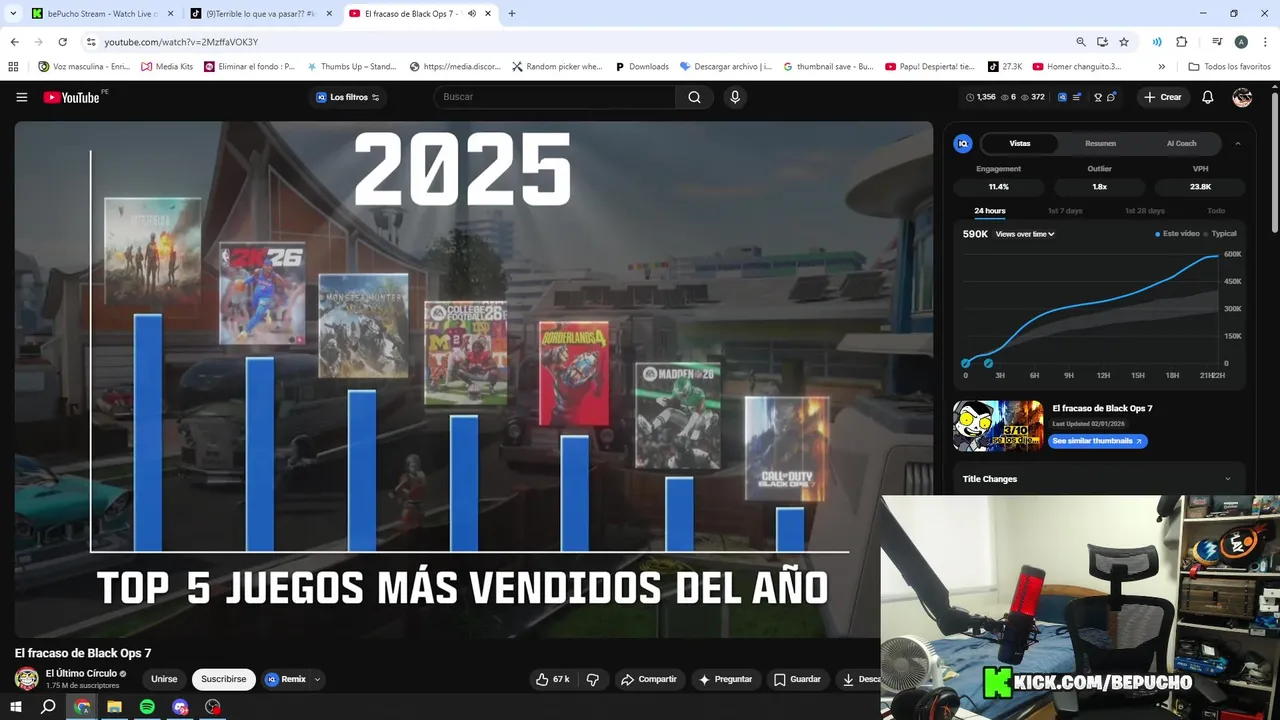Open the Remix dropdown arrow
Image resolution: width=1280 pixels, height=720 pixels.
[318, 679]
